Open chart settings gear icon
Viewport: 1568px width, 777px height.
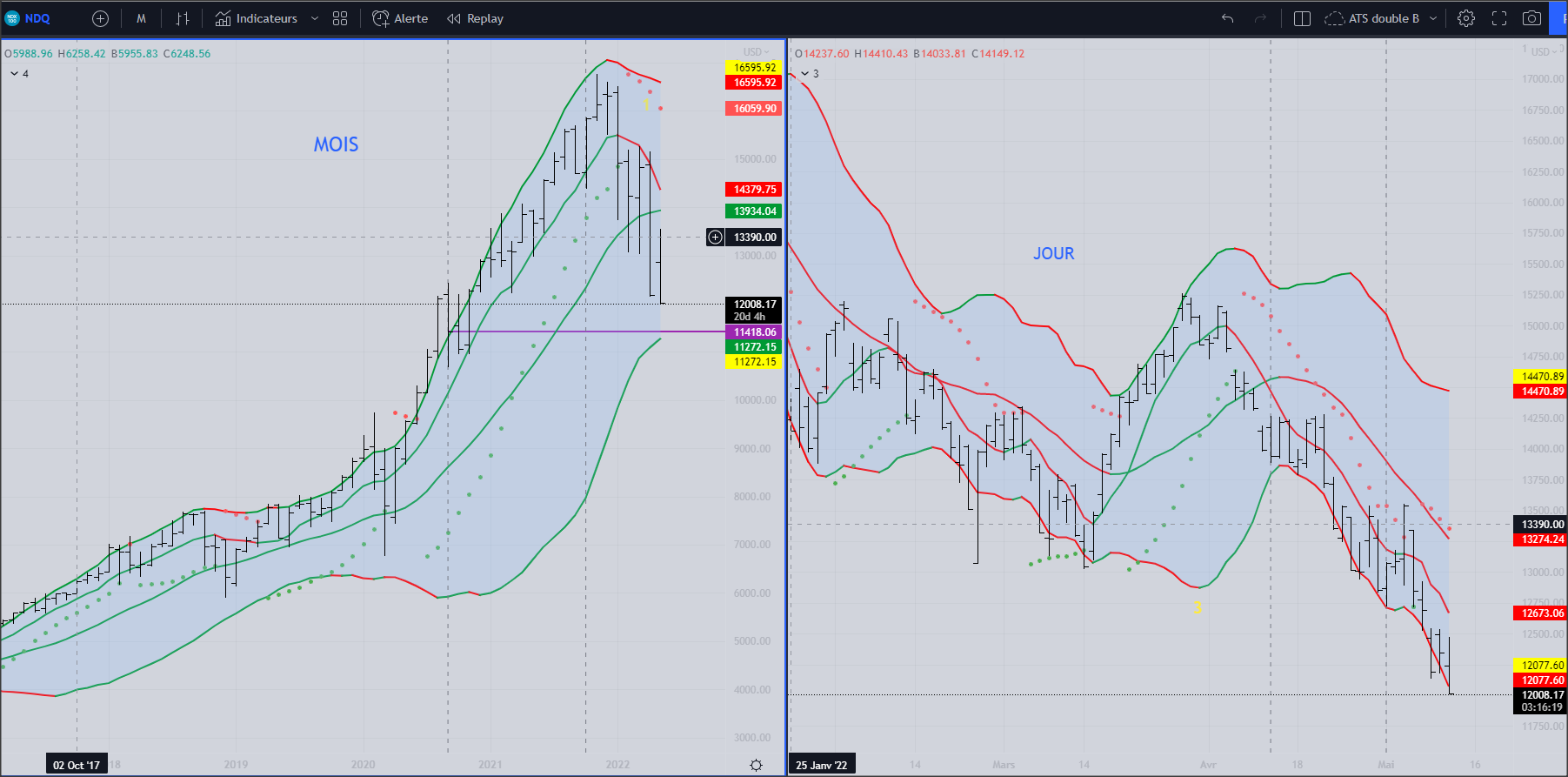1466,18
